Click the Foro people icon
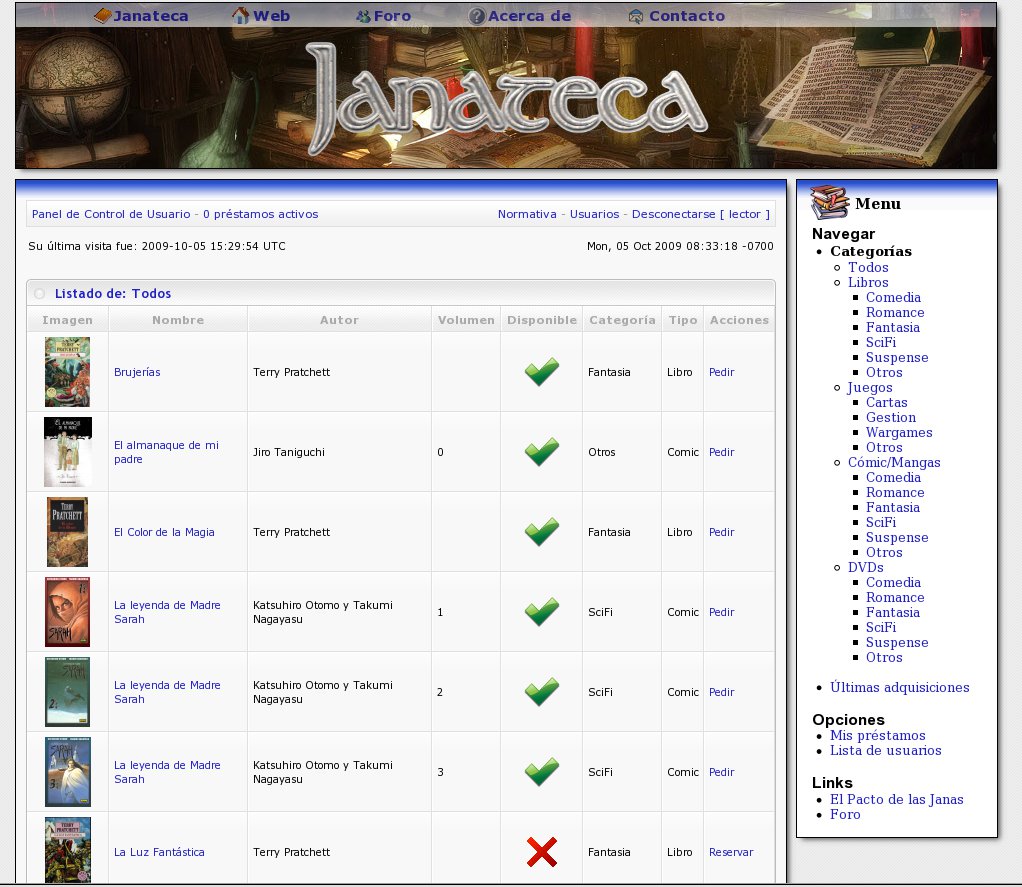This screenshot has height=887, width=1022. [x=364, y=16]
